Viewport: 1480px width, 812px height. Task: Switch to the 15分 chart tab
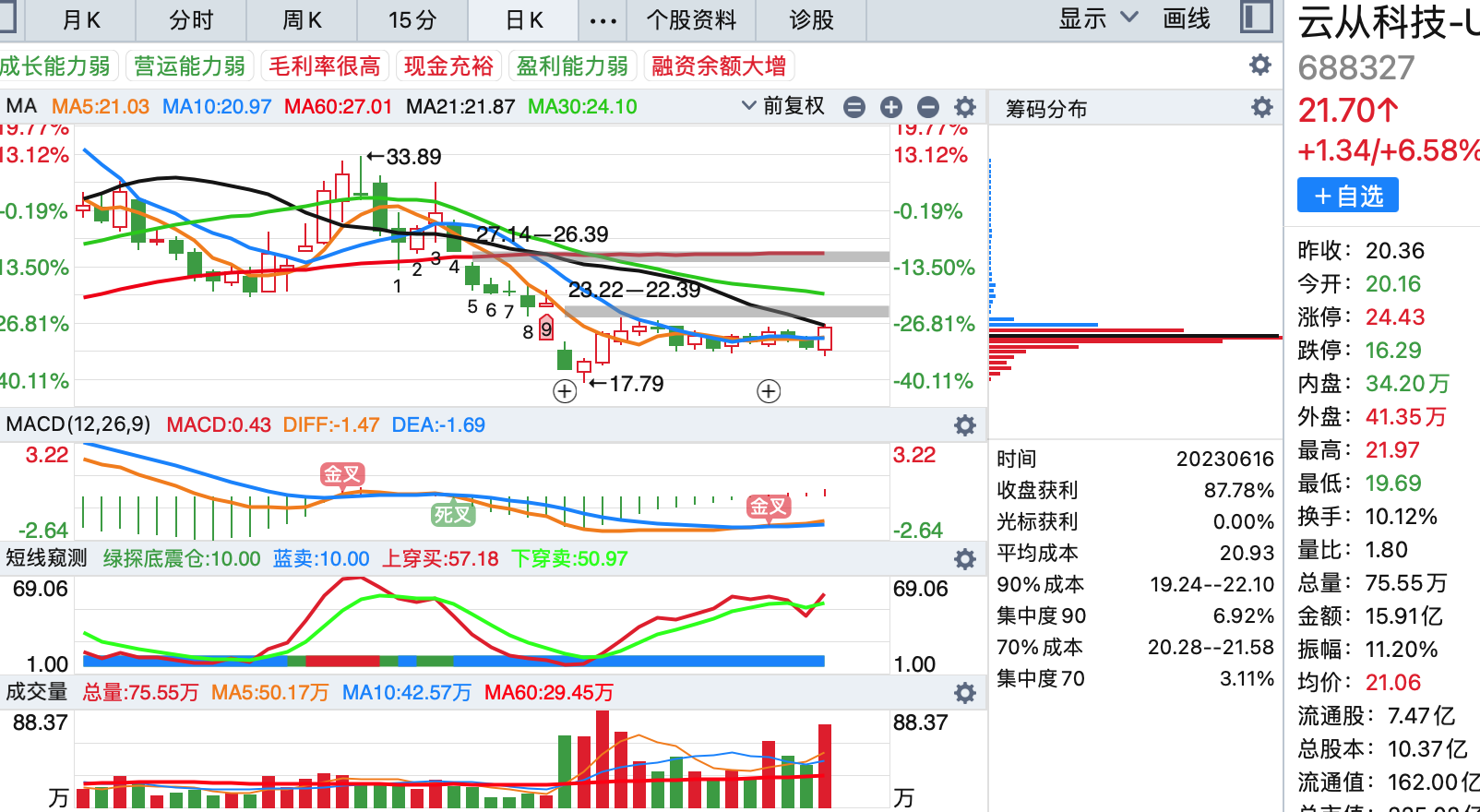412,19
